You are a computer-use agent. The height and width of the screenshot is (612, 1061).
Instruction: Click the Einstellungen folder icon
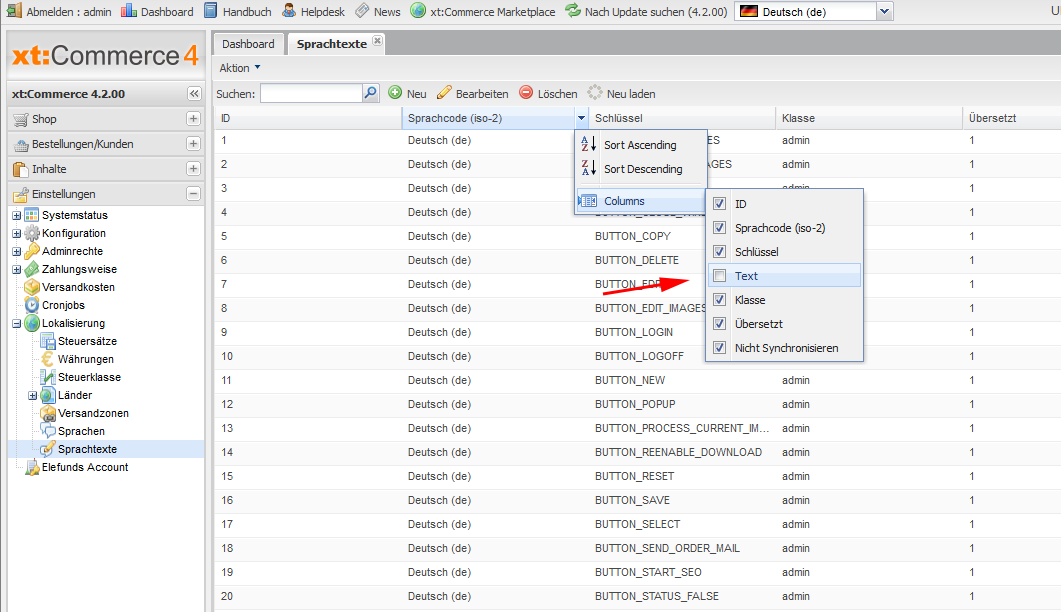[21, 194]
